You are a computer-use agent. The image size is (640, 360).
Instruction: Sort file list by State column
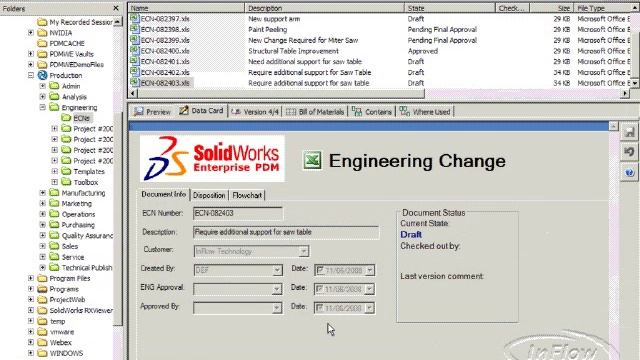[450, 8]
